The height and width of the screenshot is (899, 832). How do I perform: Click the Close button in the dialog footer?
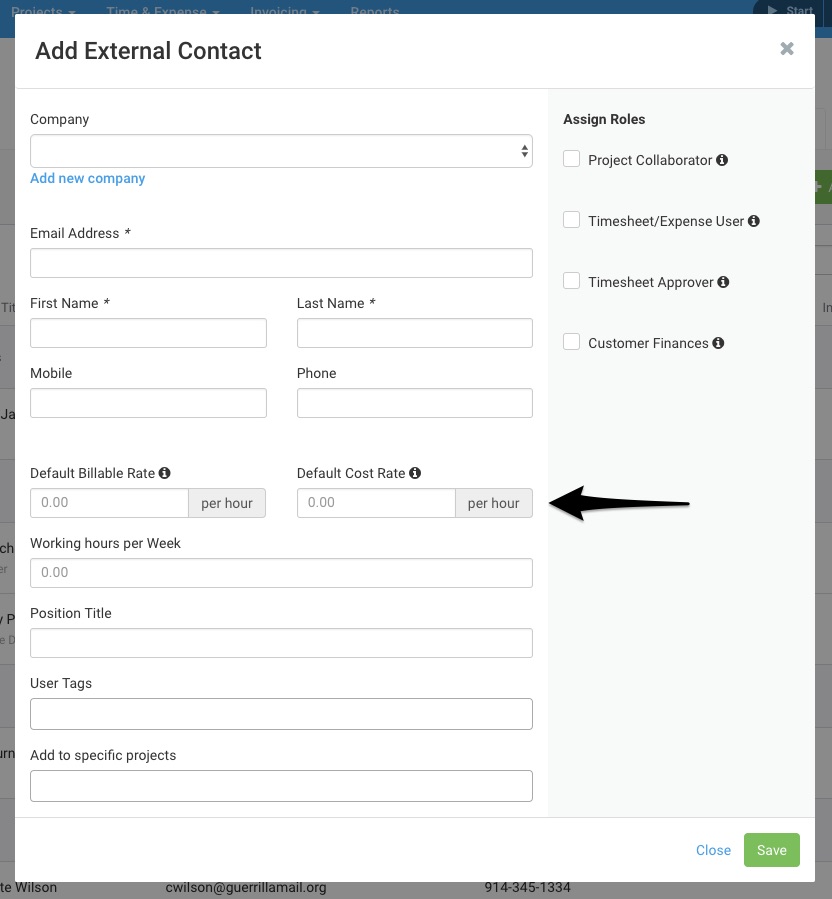click(713, 850)
